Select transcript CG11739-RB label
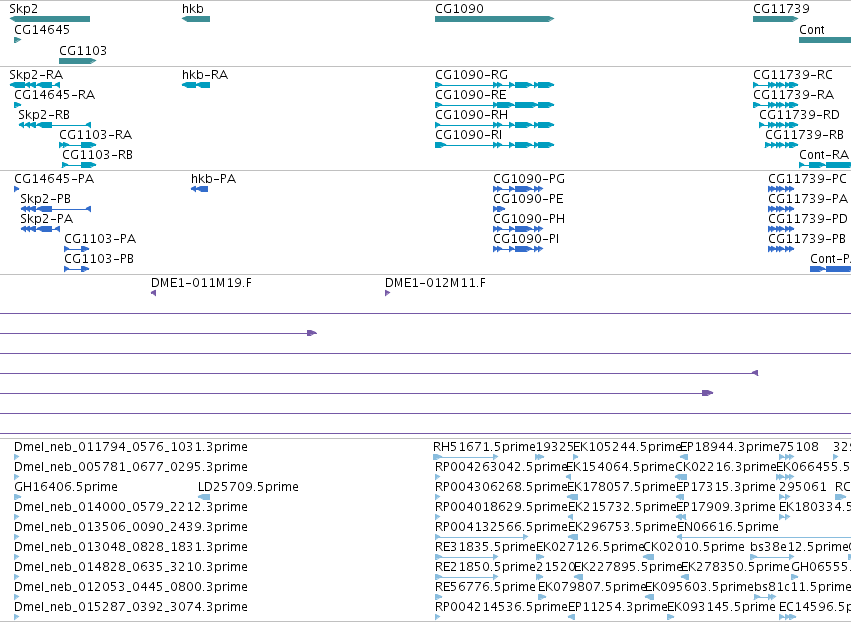 coord(804,135)
